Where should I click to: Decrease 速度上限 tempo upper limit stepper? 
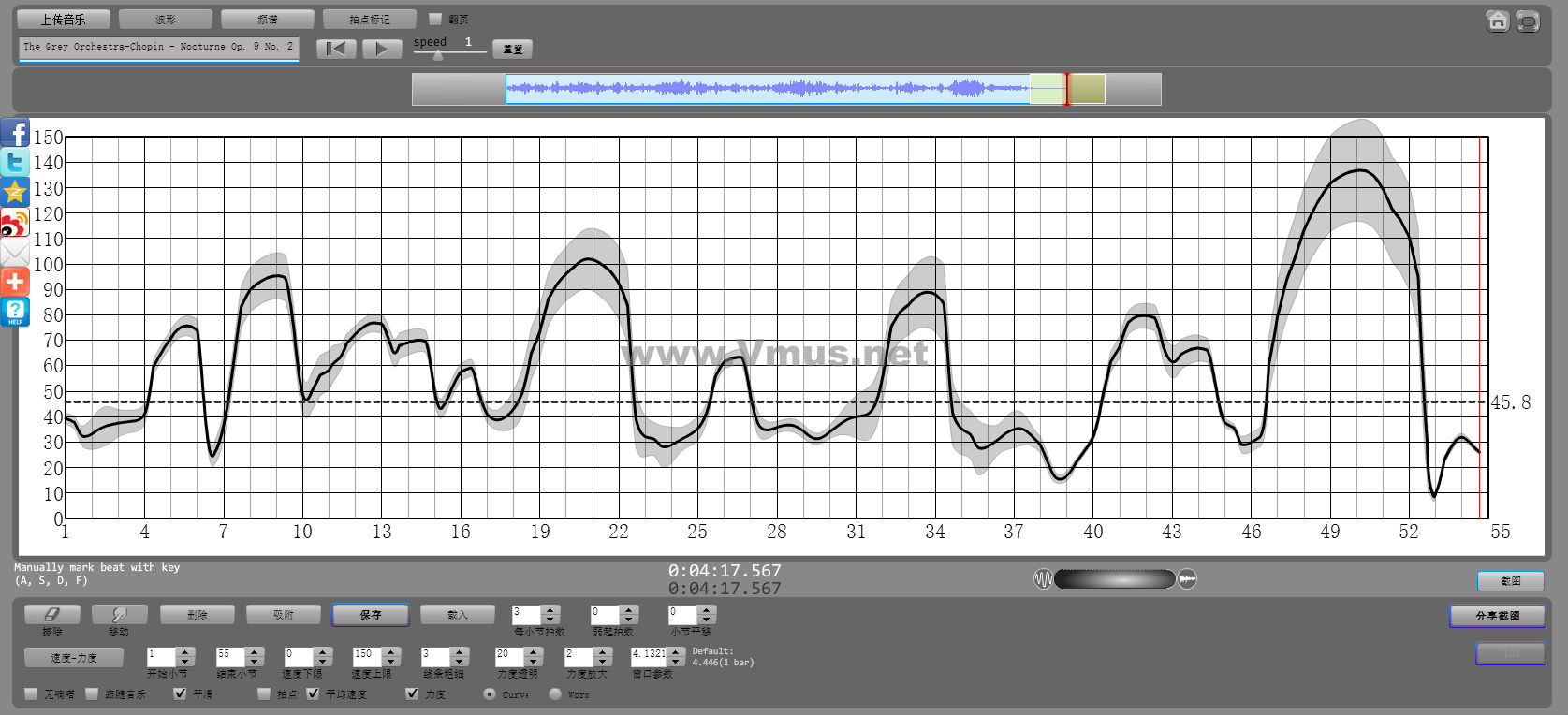[x=391, y=662]
